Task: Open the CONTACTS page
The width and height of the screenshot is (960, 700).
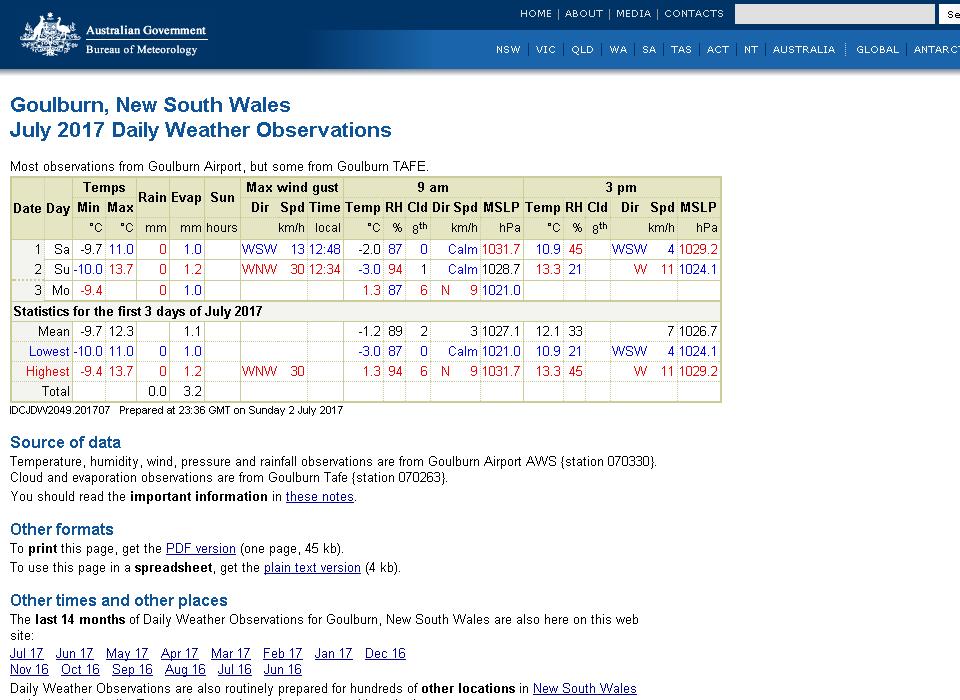Action: [x=694, y=14]
